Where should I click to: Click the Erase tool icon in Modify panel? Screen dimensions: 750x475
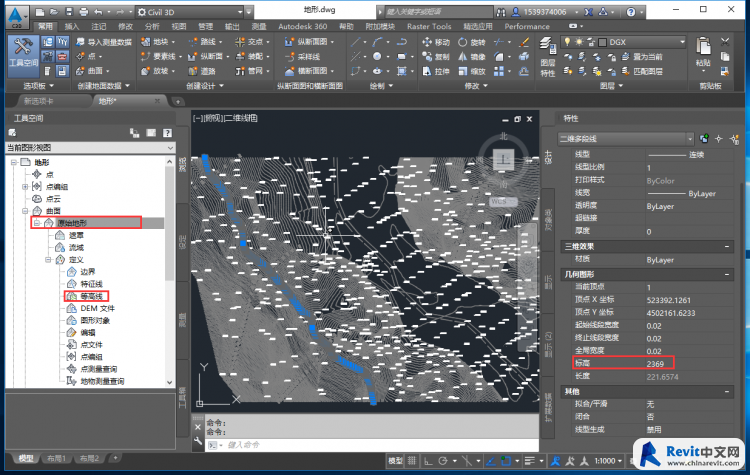pyautogui.click(x=524, y=42)
